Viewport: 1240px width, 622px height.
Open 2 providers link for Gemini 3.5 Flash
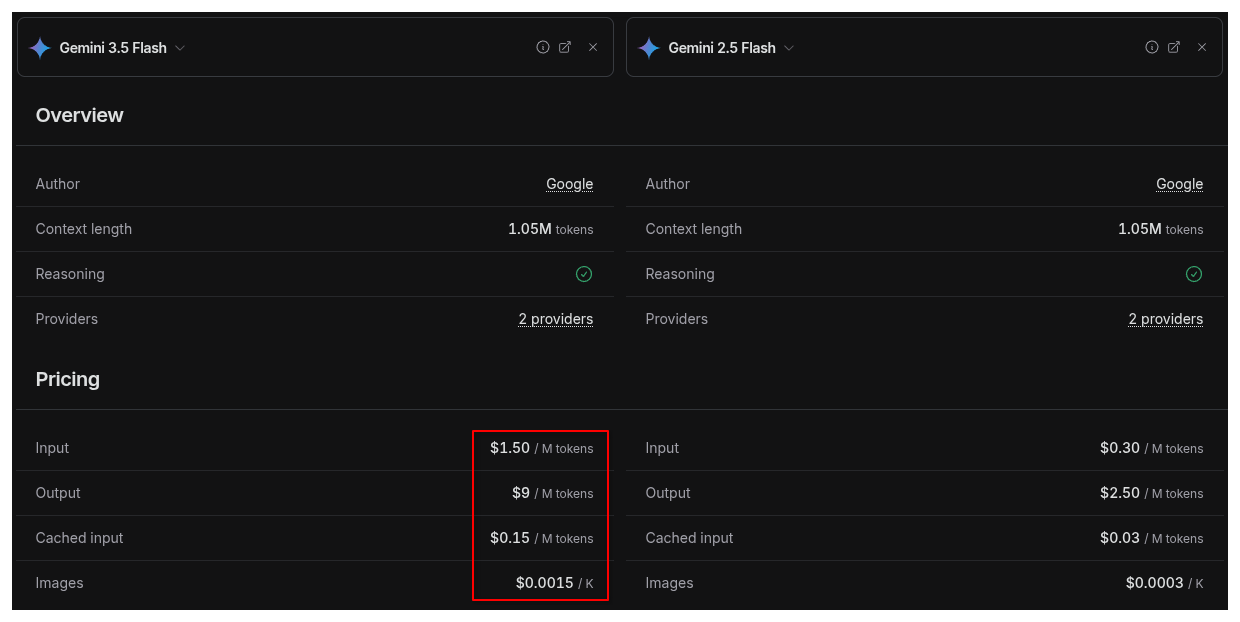pyautogui.click(x=556, y=319)
